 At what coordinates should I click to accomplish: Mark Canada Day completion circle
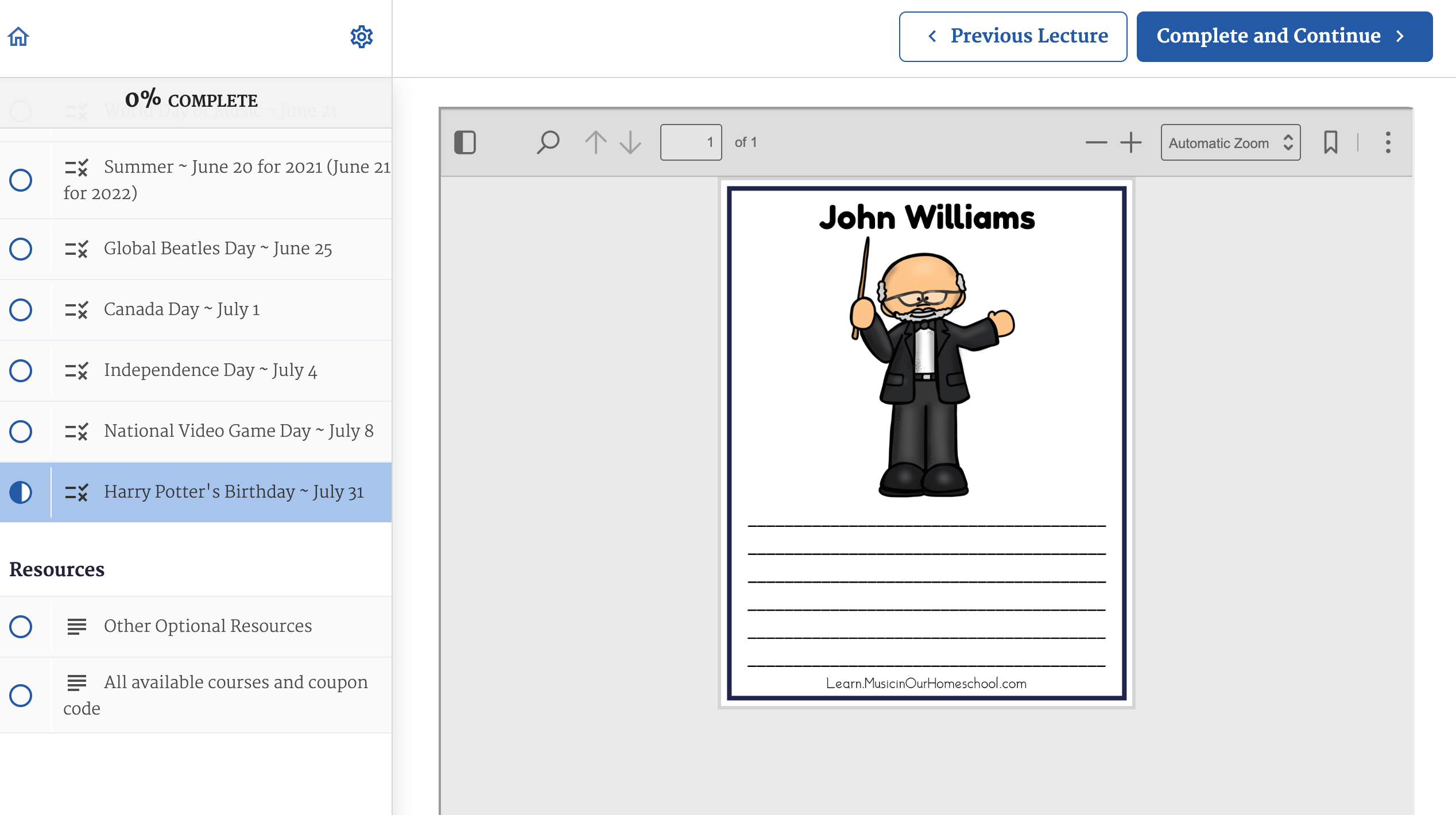tap(21, 310)
